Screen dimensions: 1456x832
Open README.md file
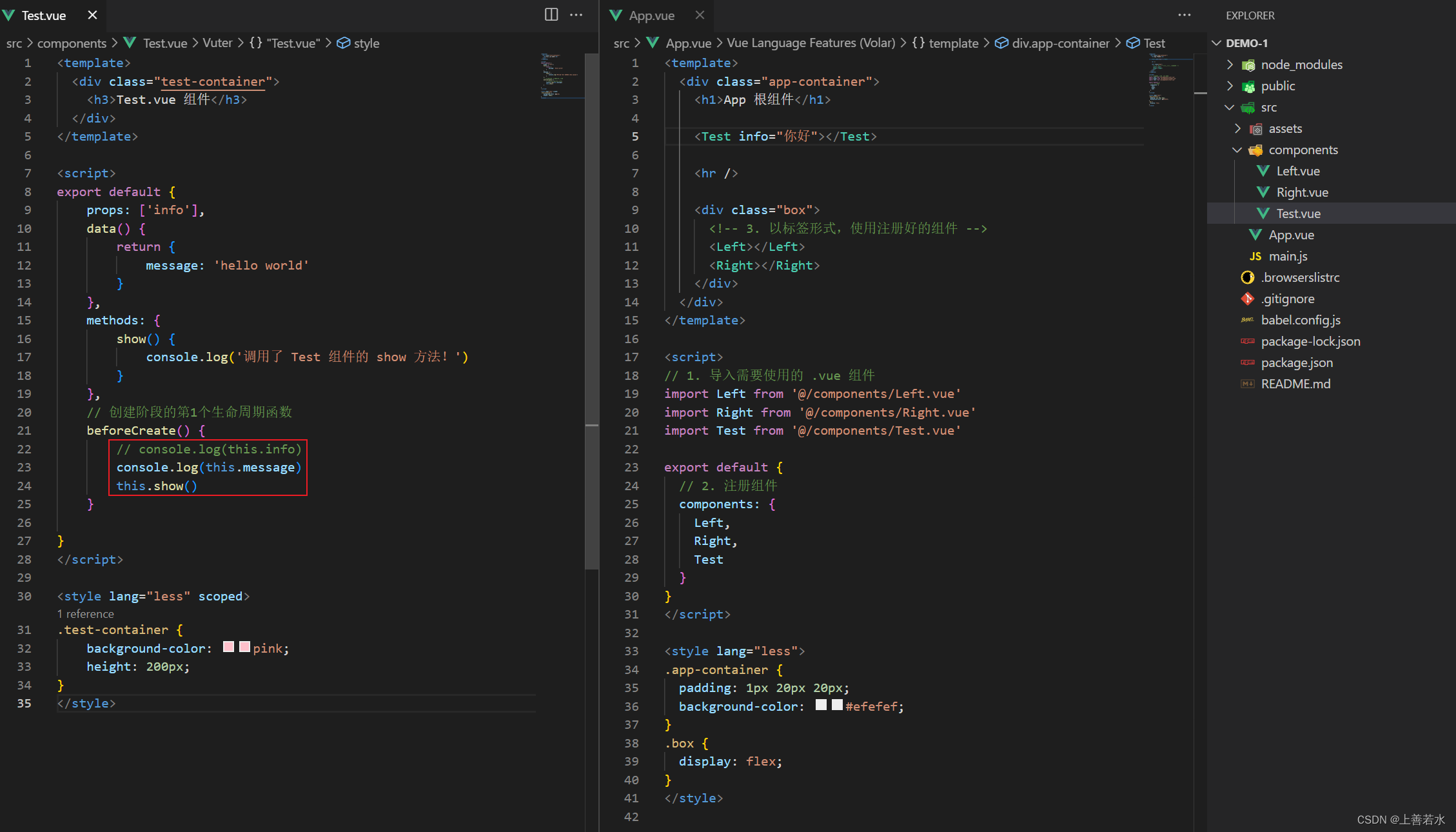point(1295,384)
